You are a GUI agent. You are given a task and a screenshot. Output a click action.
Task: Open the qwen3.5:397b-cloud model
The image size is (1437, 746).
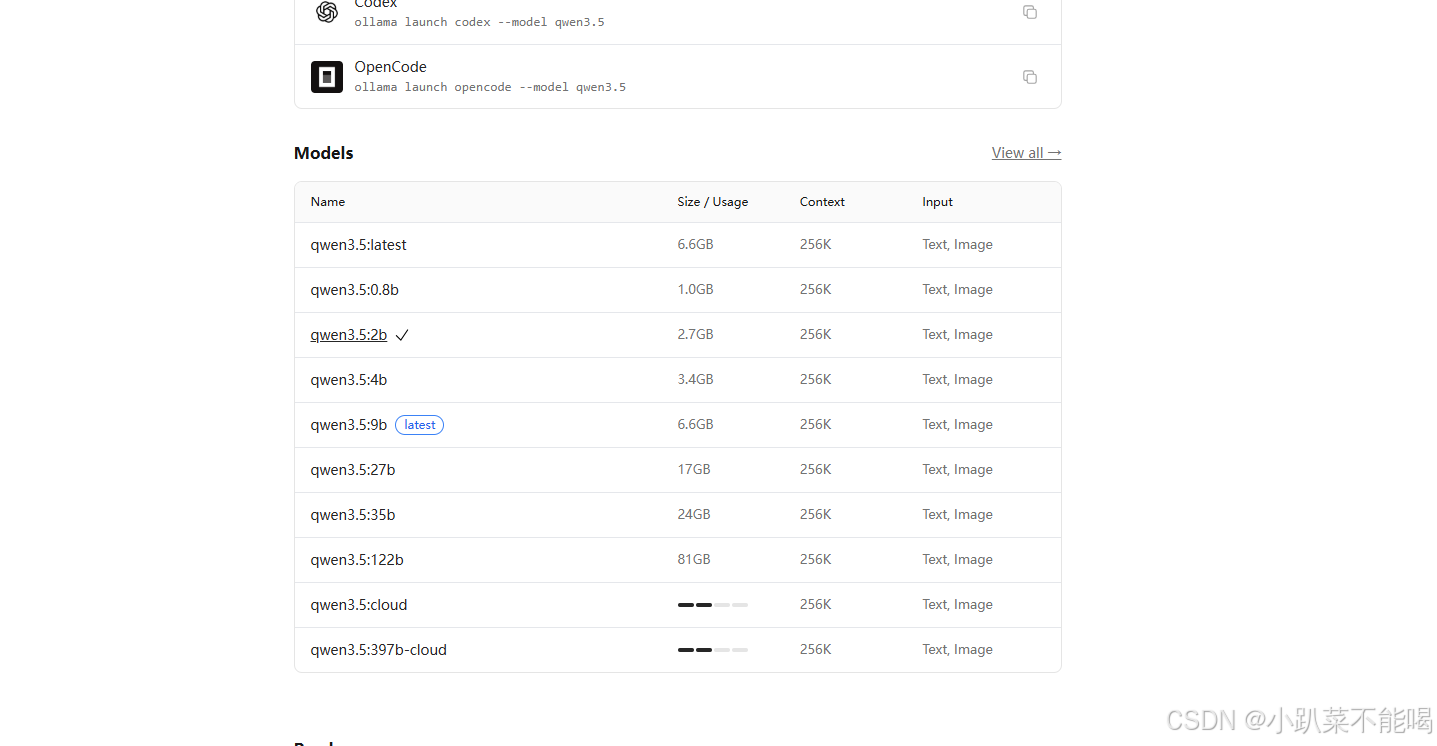click(379, 650)
